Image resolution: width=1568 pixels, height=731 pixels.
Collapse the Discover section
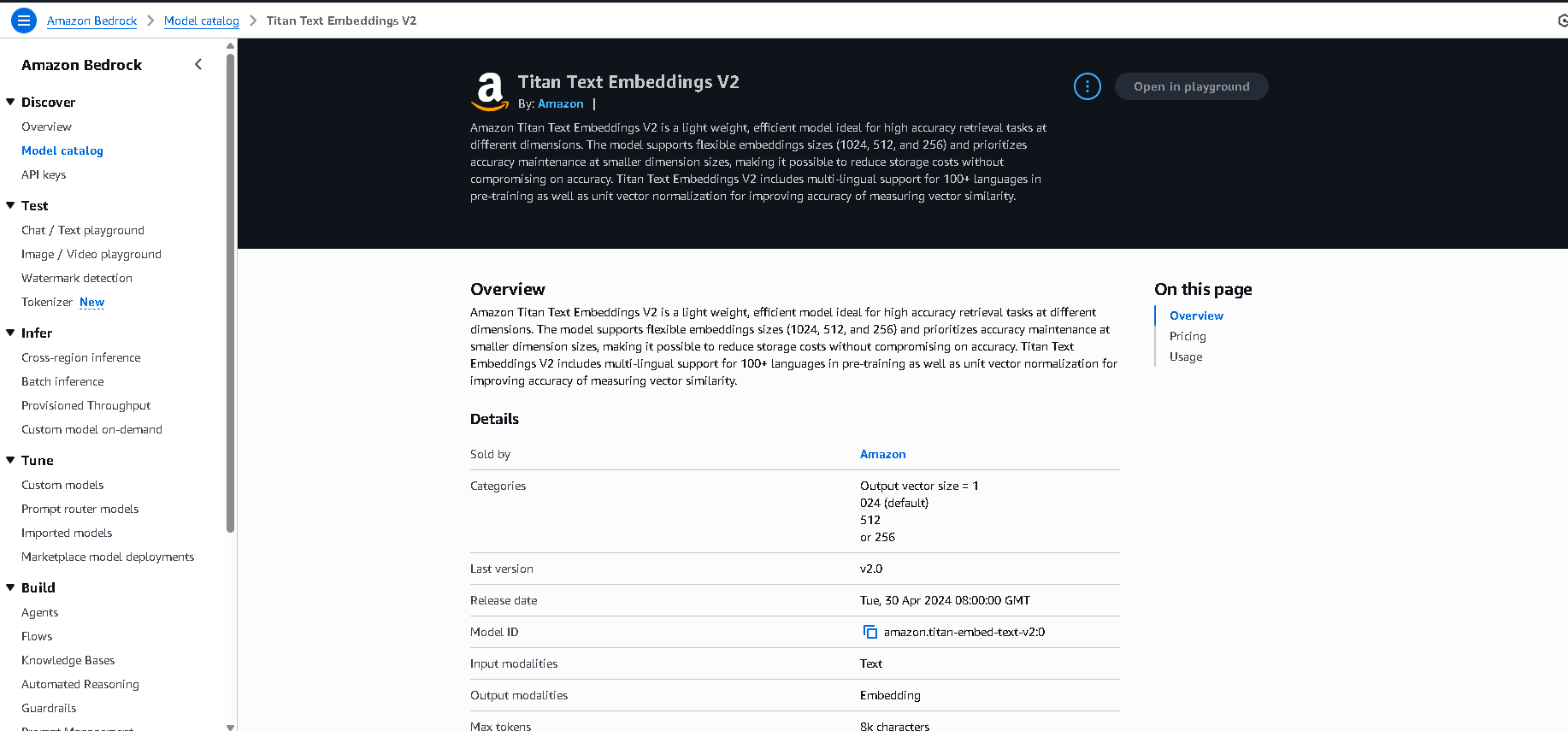point(11,102)
